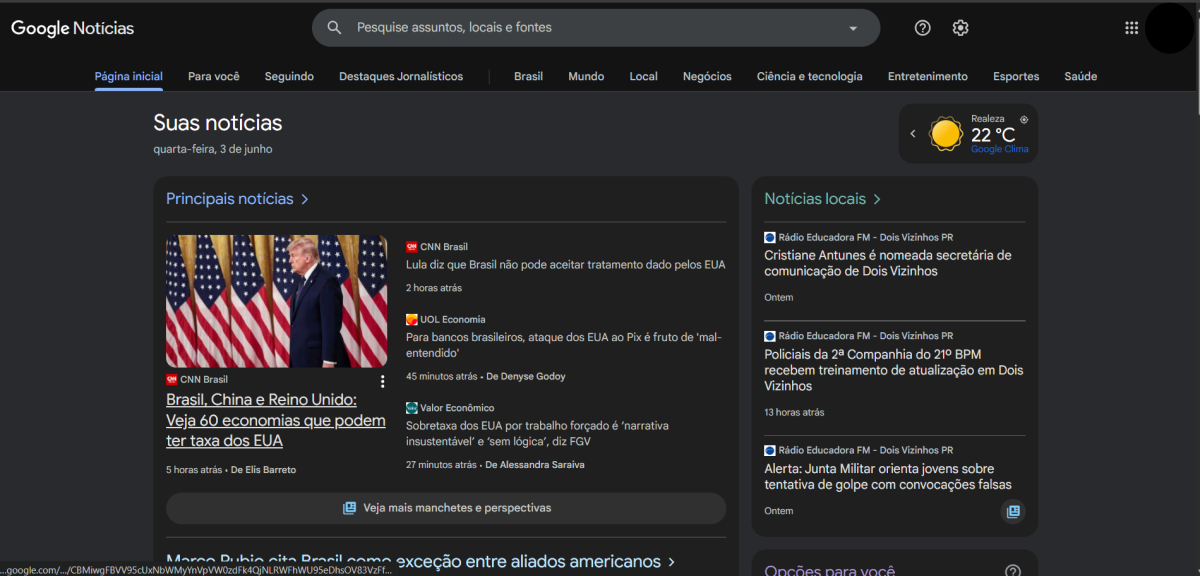Open Marco Rubio cita Brasil topic
Screen dimensions: 1200x576
pyautogui.click(x=420, y=562)
